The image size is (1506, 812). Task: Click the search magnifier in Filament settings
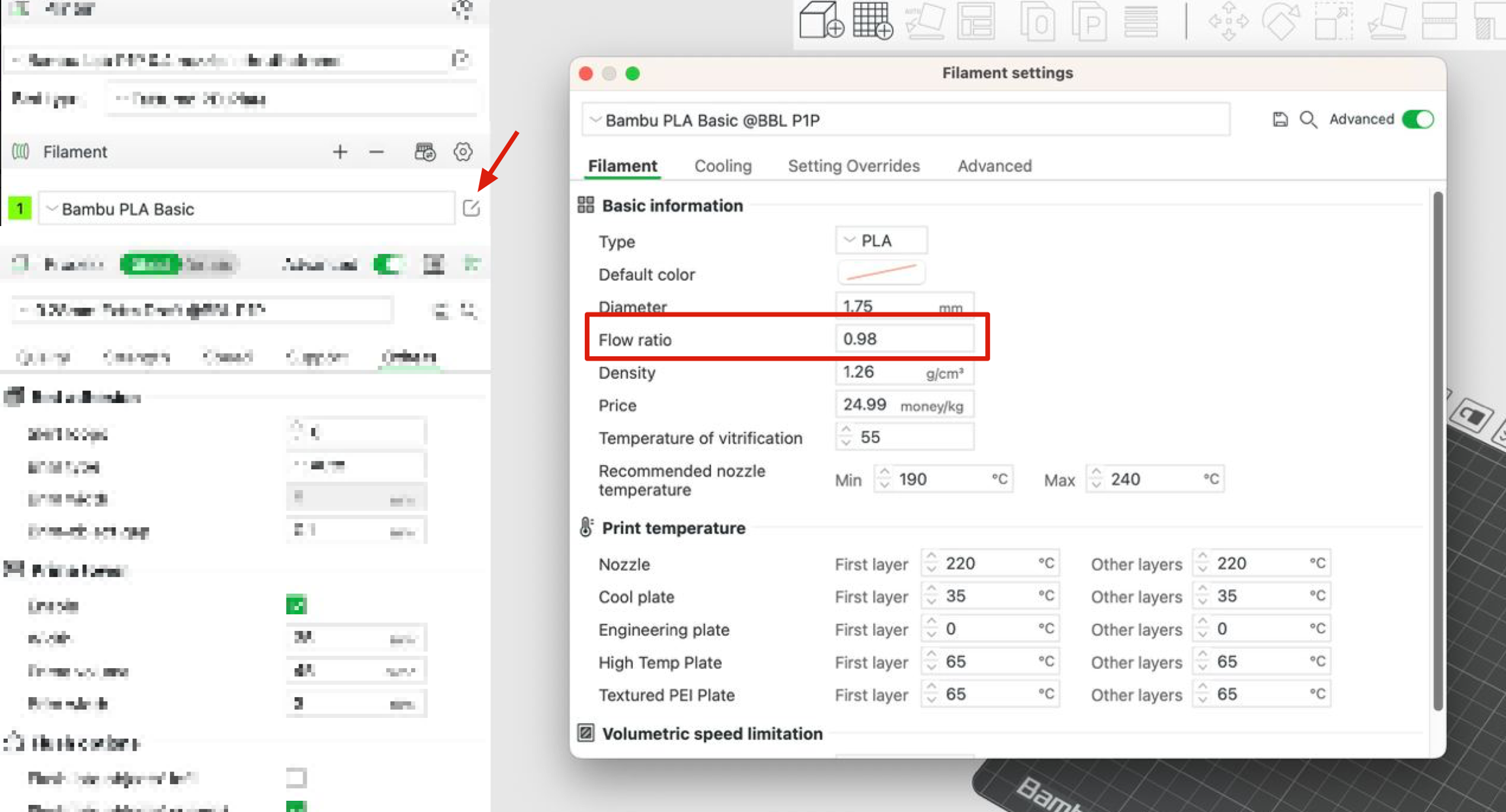(x=1309, y=120)
